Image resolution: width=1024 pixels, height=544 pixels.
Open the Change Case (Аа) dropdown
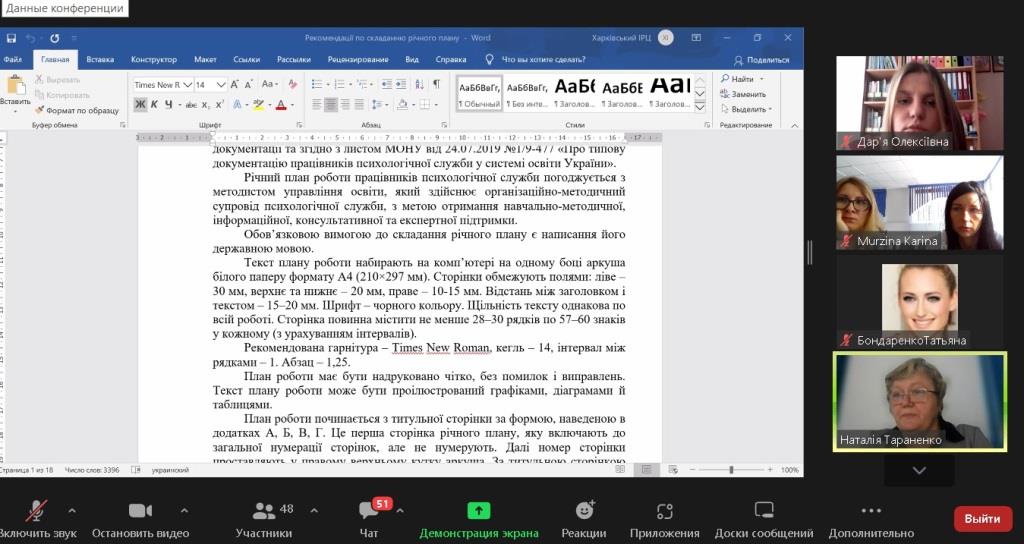coord(270,84)
